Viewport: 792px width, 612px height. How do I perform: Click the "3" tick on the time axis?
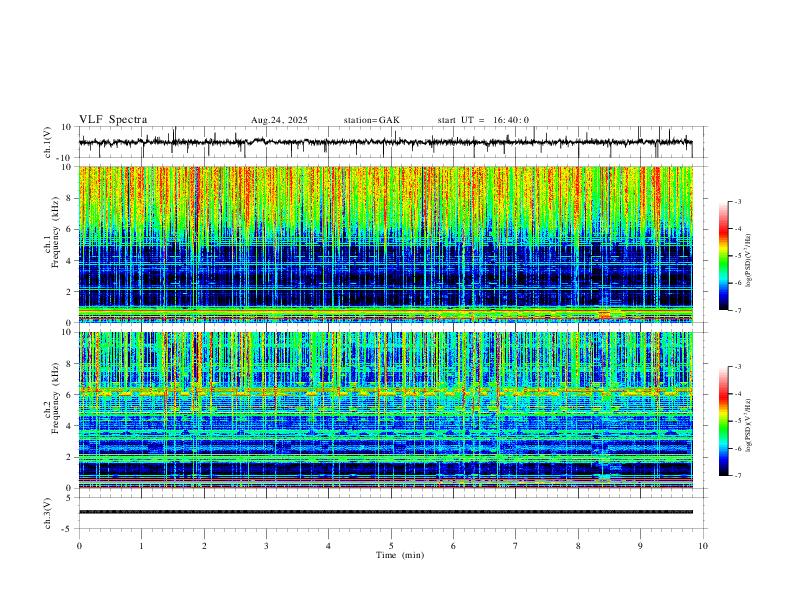266,546
